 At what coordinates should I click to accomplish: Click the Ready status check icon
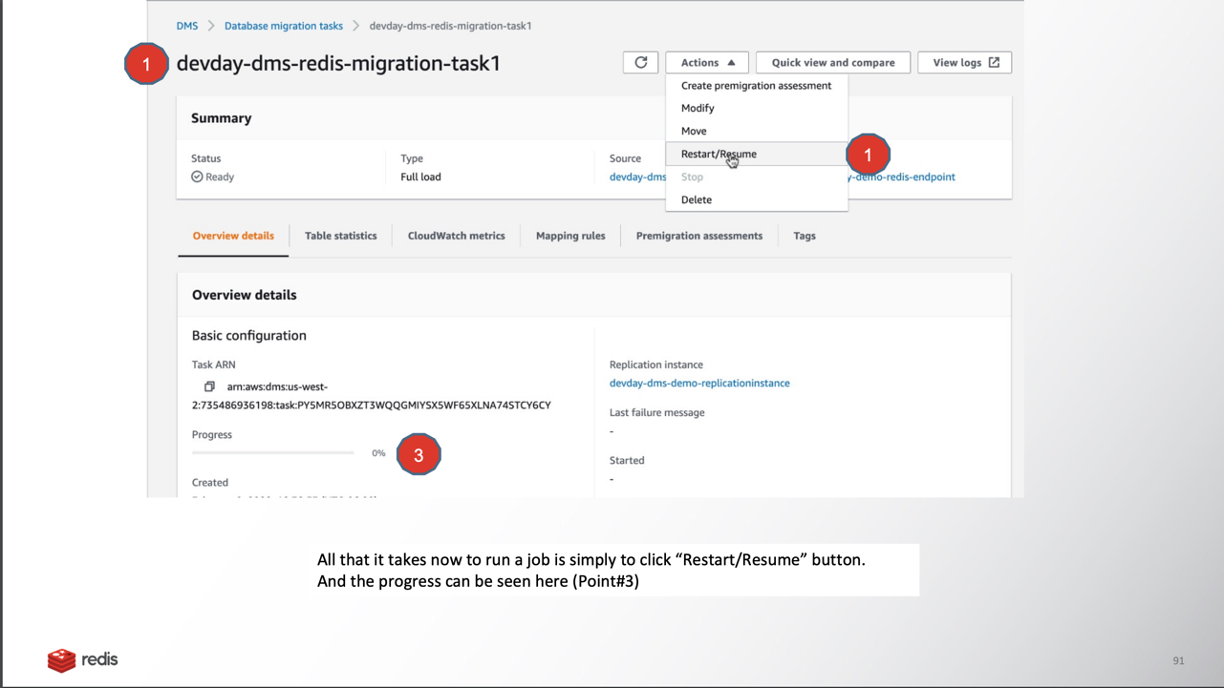coord(197,177)
